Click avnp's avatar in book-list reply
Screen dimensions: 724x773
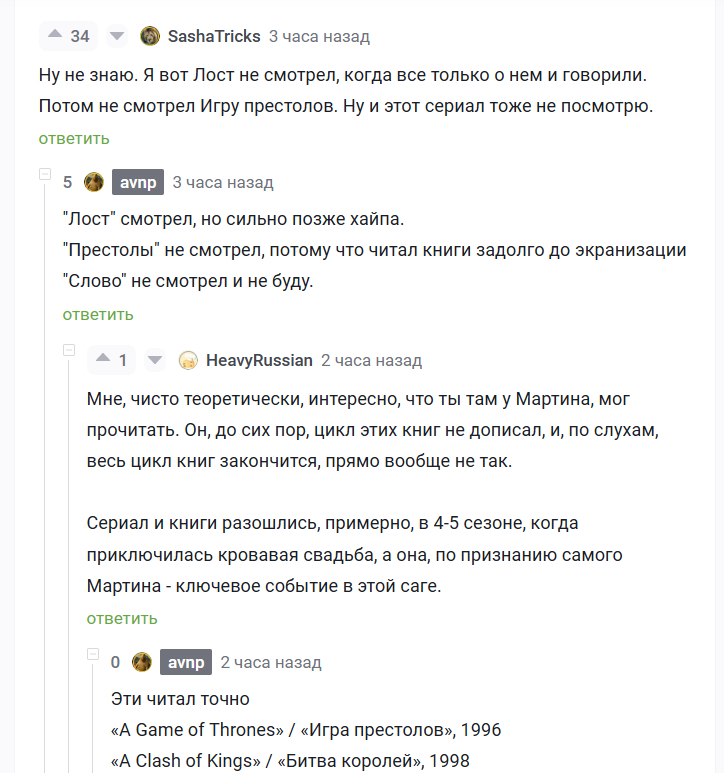coord(142,662)
